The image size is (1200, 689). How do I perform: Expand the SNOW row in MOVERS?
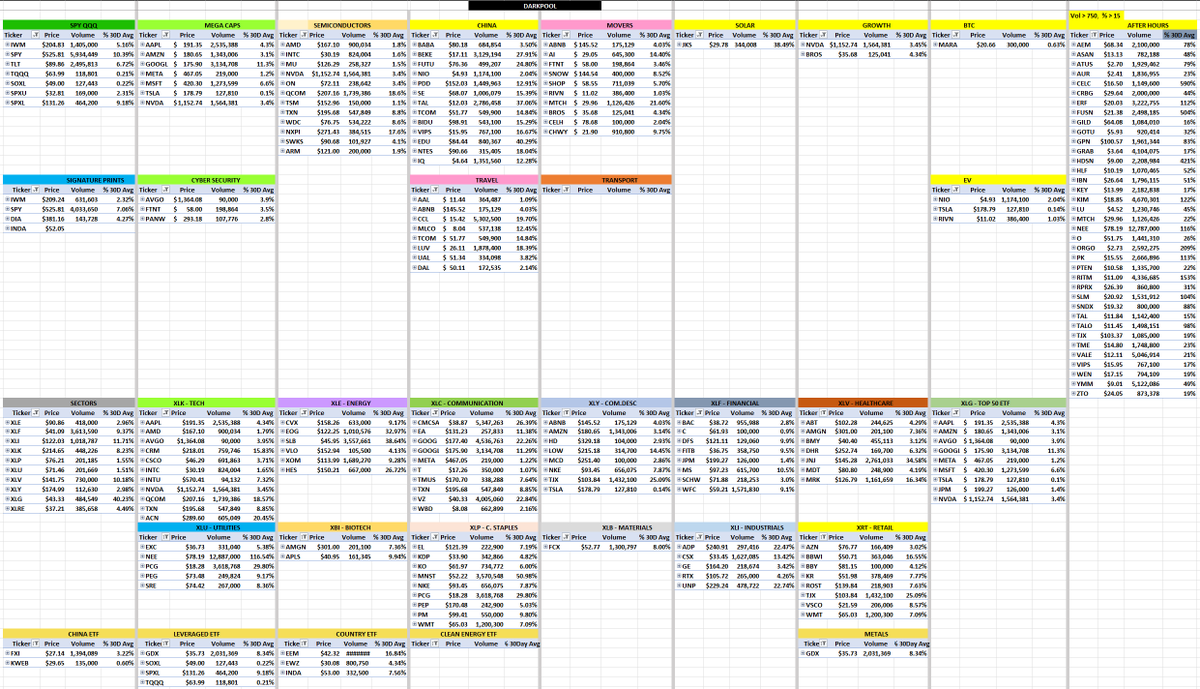click(545, 72)
